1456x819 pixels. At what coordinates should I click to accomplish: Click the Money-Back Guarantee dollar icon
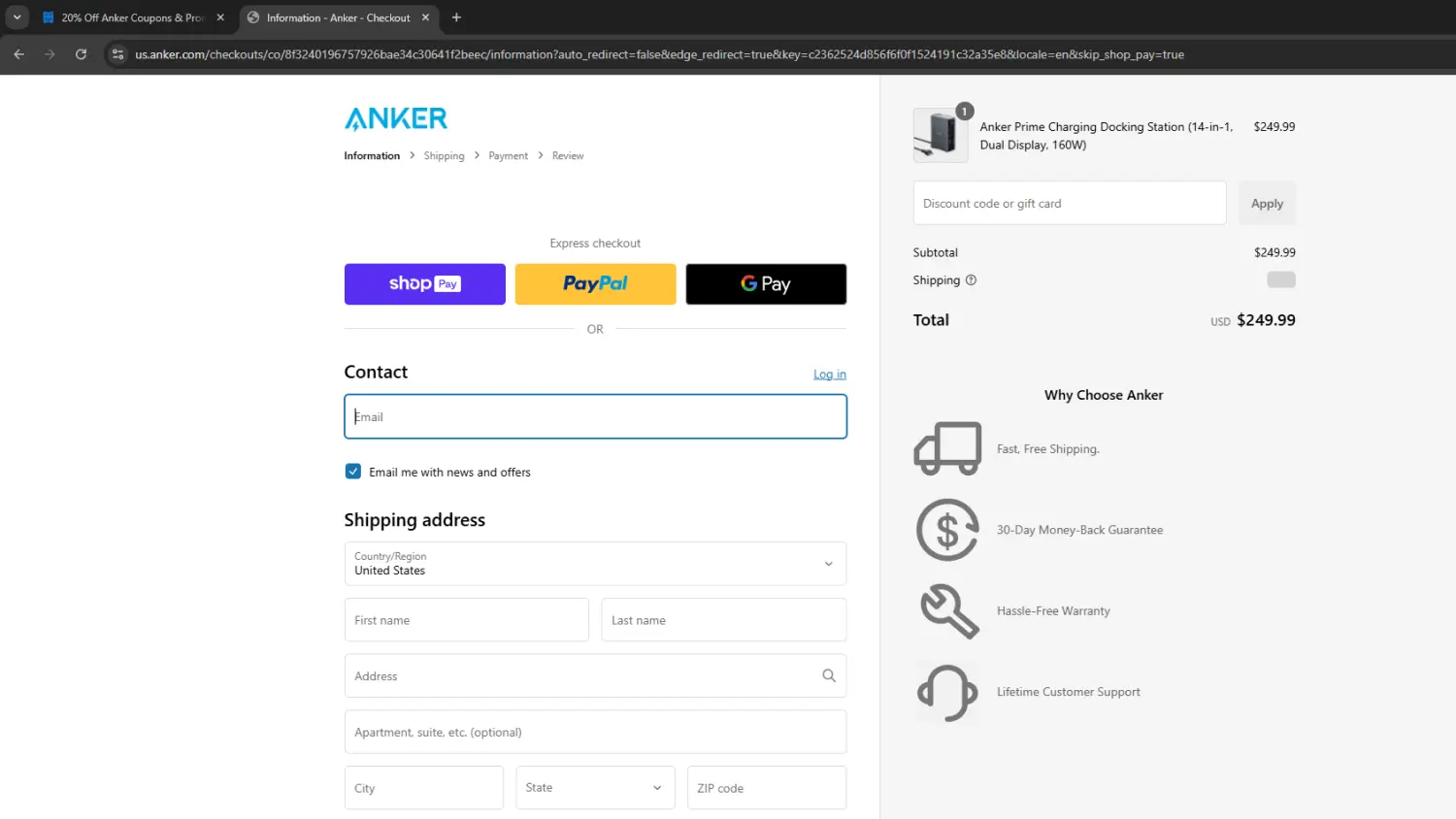tap(947, 530)
